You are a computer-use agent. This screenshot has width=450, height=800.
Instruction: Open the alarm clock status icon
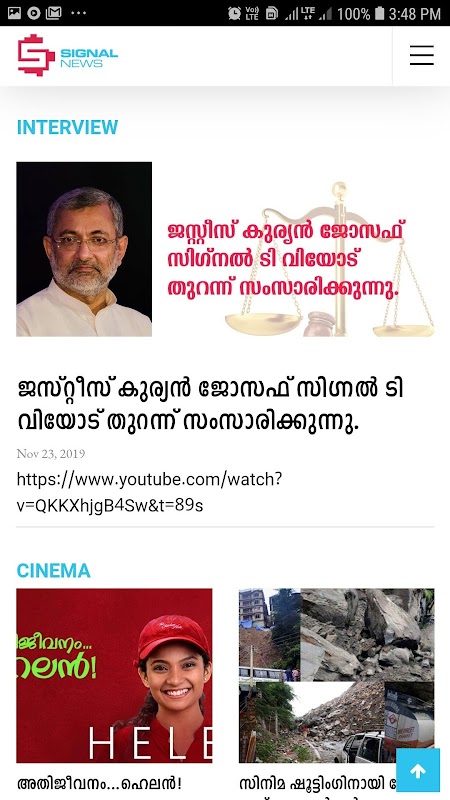click(234, 13)
